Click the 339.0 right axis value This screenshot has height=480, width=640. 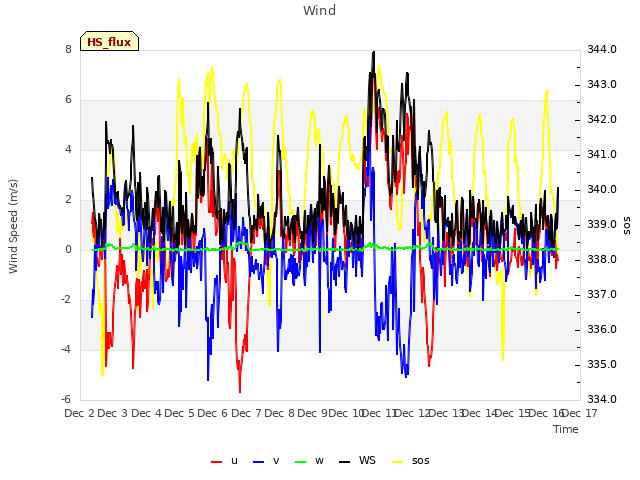pyautogui.click(x=602, y=224)
